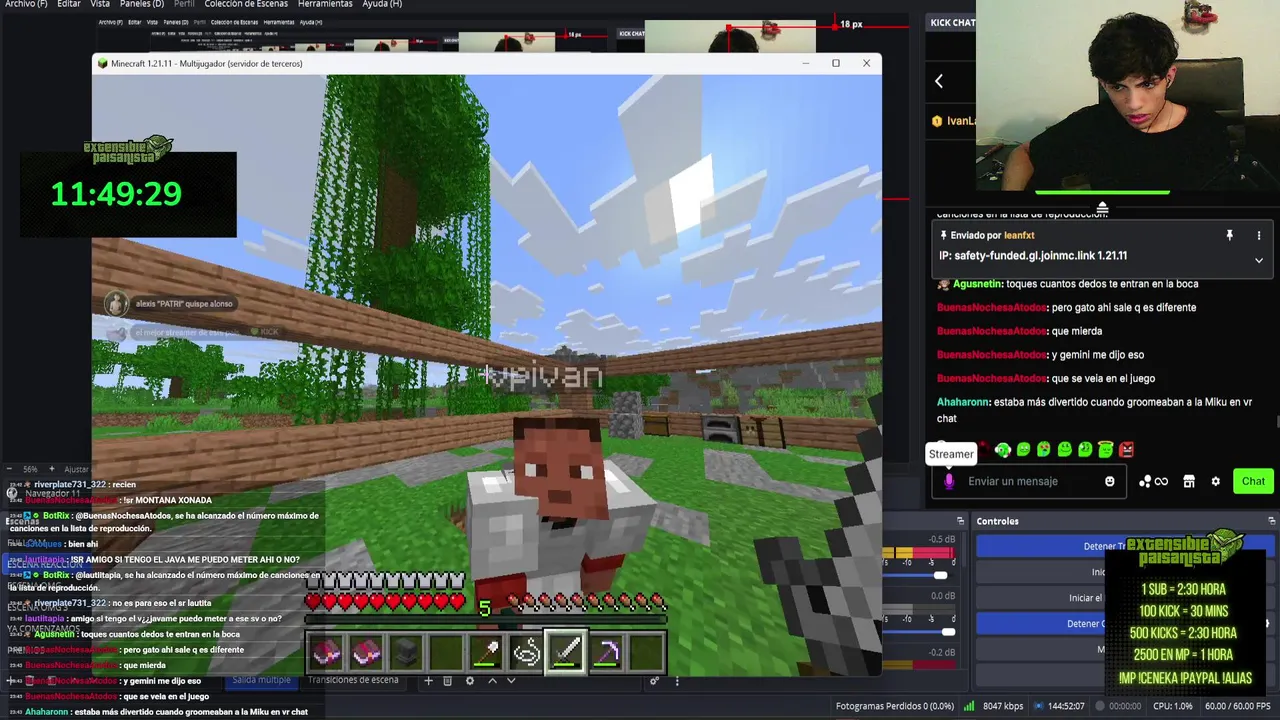
Task: Pop out the Controles dock
Action: [1272, 521]
